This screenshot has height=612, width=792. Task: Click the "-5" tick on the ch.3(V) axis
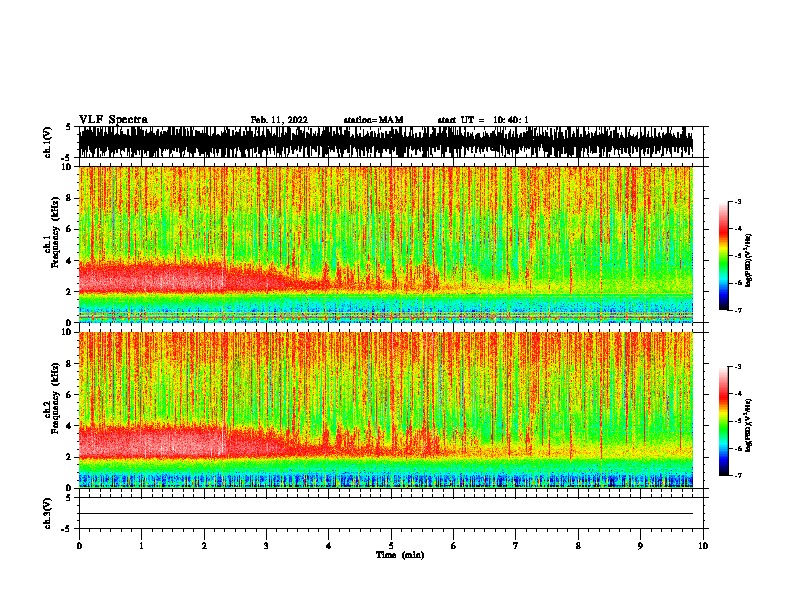click(x=67, y=529)
